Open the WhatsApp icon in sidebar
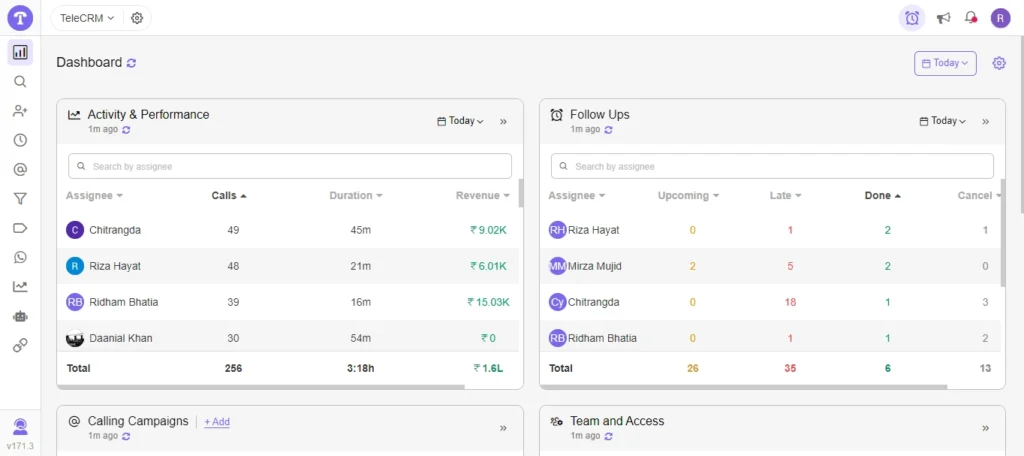Viewport: 1024px width, 456px height. point(20,257)
